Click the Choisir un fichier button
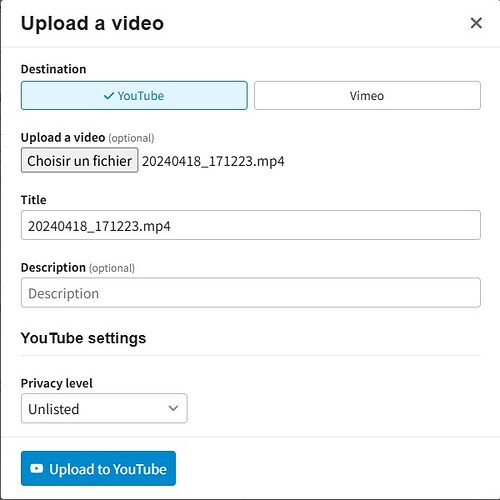The height and width of the screenshot is (500, 500). [79, 161]
